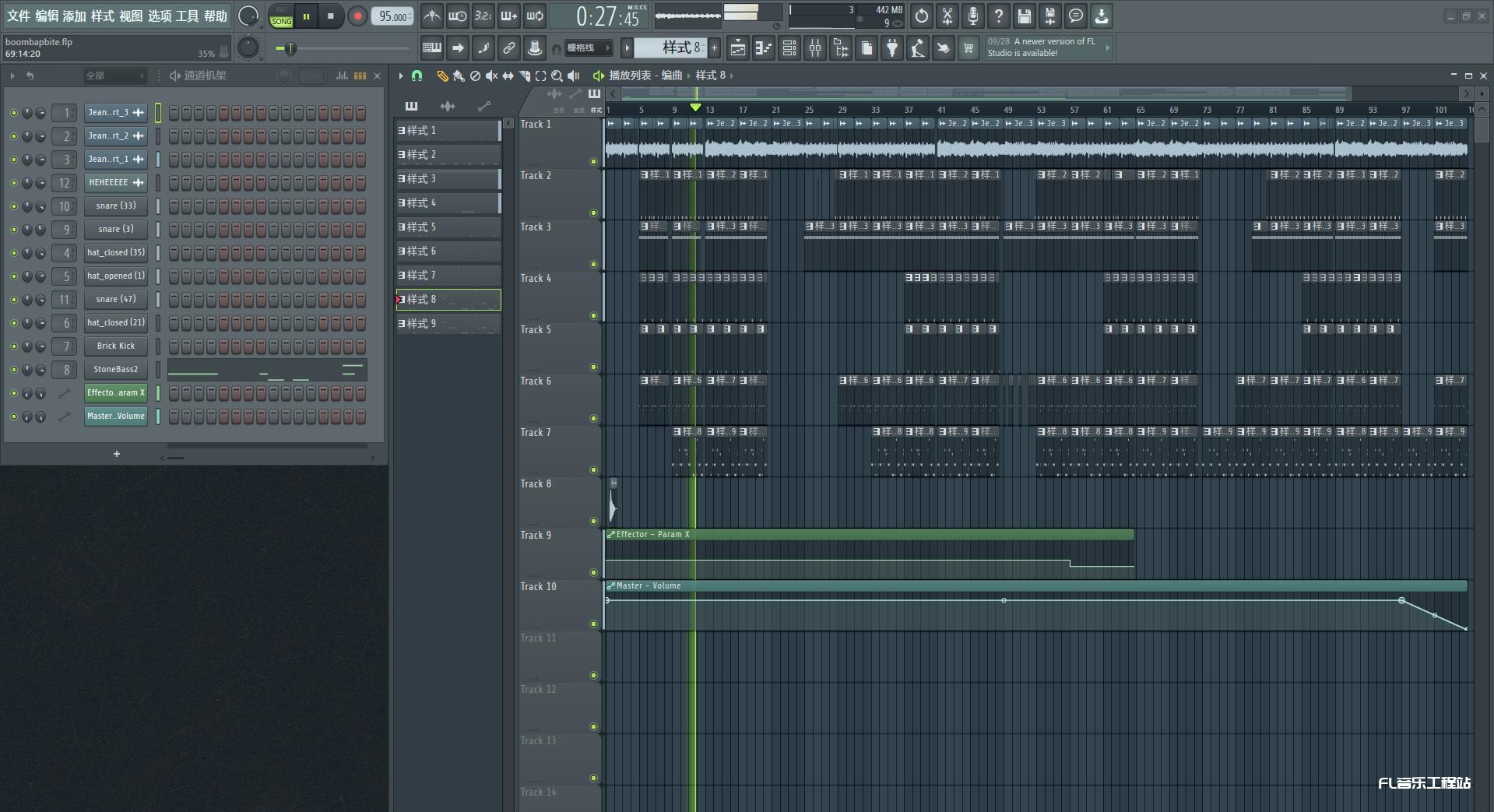Select the pencil draw tool in playlist

click(x=441, y=76)
